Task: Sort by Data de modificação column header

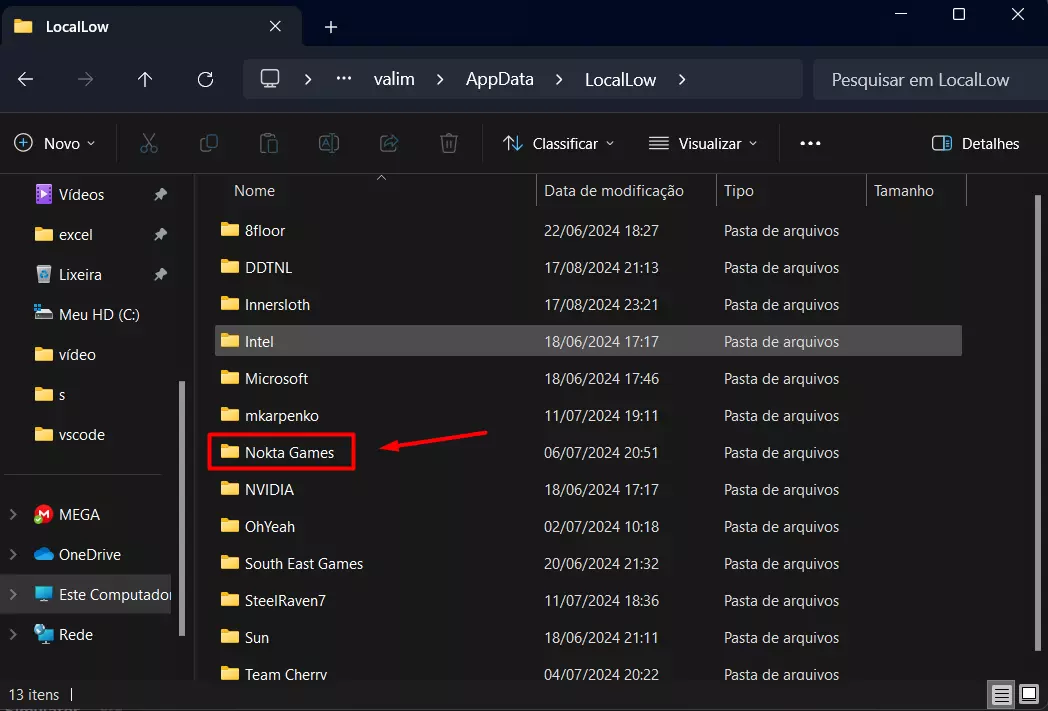Action: click(613, 190)
